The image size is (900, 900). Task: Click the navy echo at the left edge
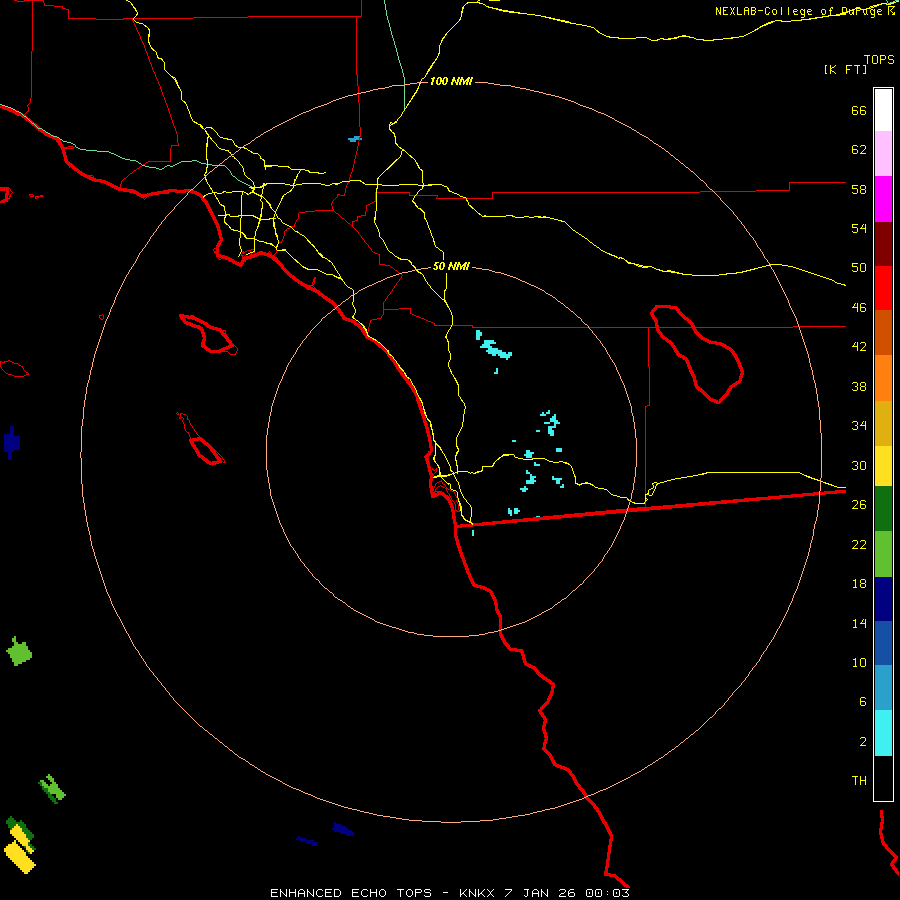pyautogui.click(x=11, y=443)
